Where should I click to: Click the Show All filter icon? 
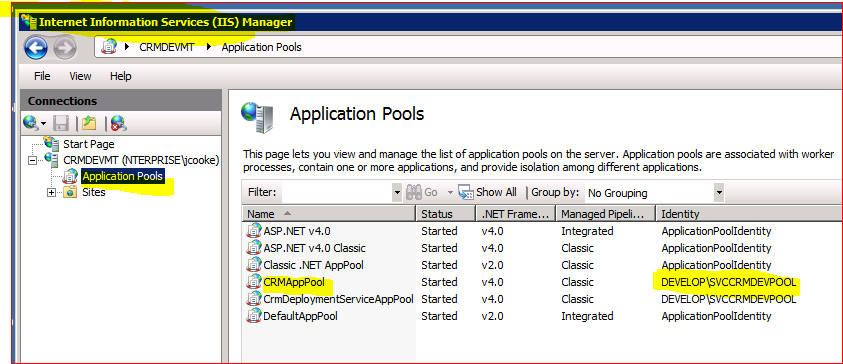pos(466,192)
